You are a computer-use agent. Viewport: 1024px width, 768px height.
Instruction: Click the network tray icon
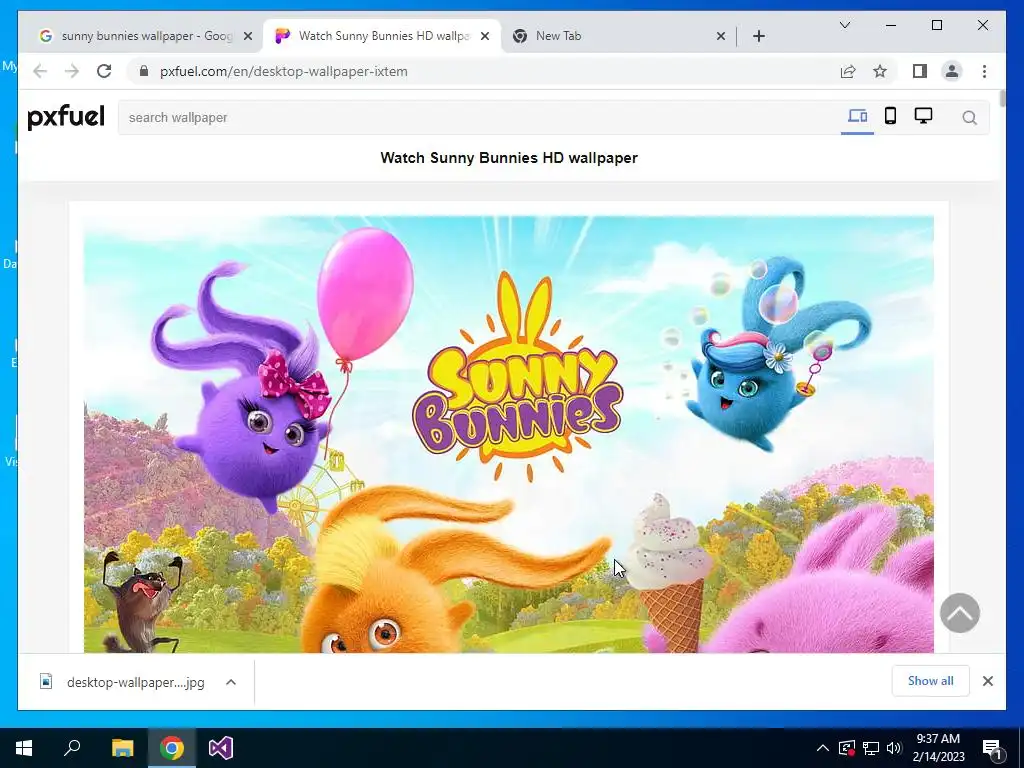click(x=871, y=748)
